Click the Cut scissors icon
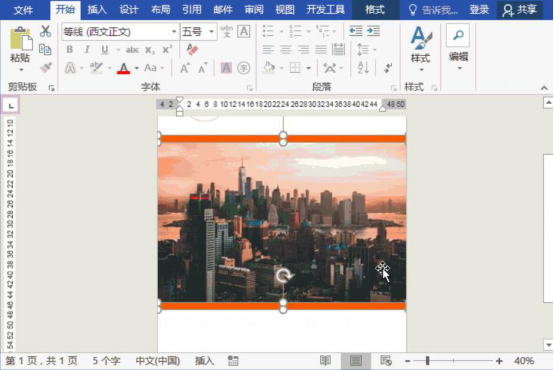 [45, 31]
